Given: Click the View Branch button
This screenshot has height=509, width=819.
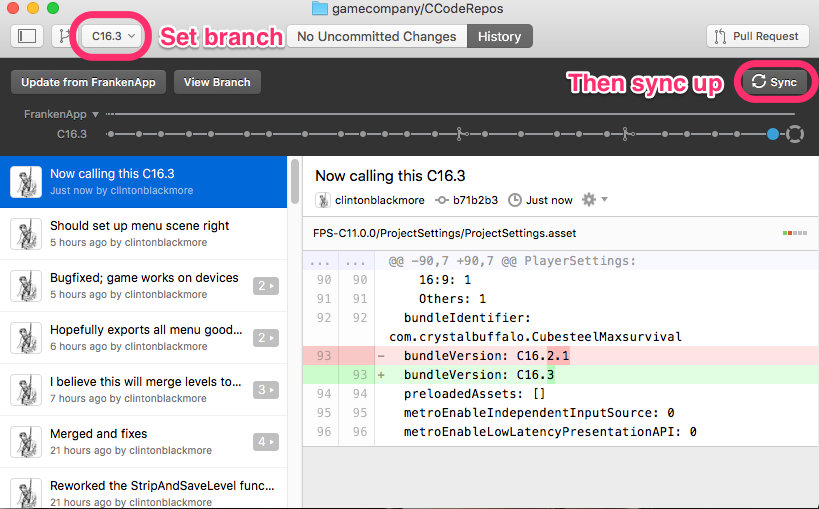Looking at the screenshot, I should [x=217, y=82].
